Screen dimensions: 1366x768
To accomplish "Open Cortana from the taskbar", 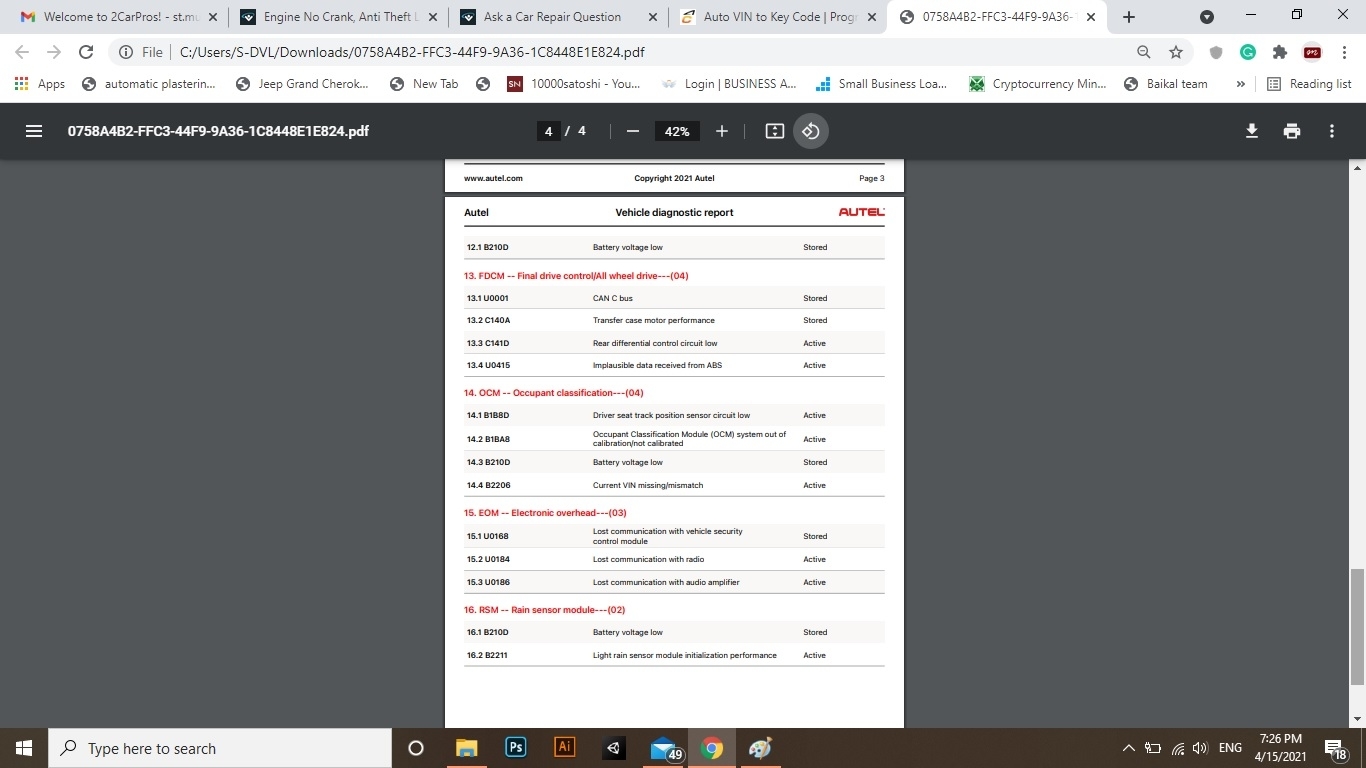I will point(416,748).
